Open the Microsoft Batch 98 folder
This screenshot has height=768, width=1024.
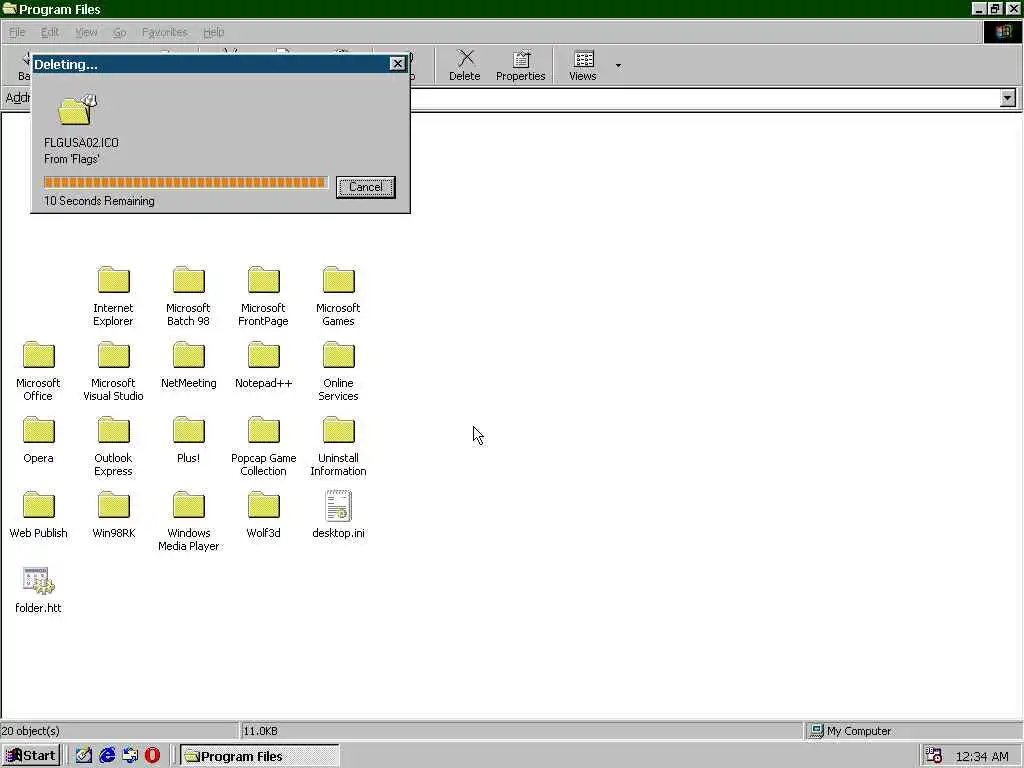click(188, 296)
